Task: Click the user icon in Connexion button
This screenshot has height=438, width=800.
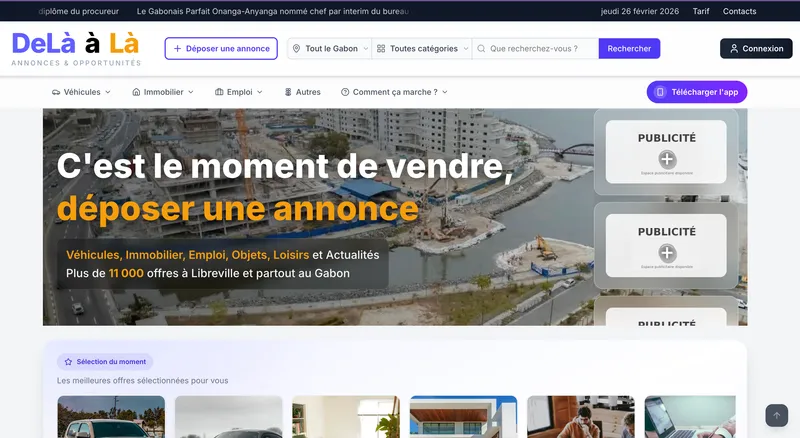Action: pyautogui.click(x=734, y=48)
